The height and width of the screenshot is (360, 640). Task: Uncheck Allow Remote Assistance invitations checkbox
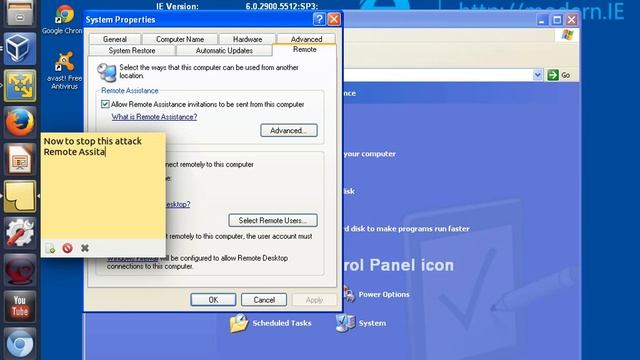coord(105,104)
